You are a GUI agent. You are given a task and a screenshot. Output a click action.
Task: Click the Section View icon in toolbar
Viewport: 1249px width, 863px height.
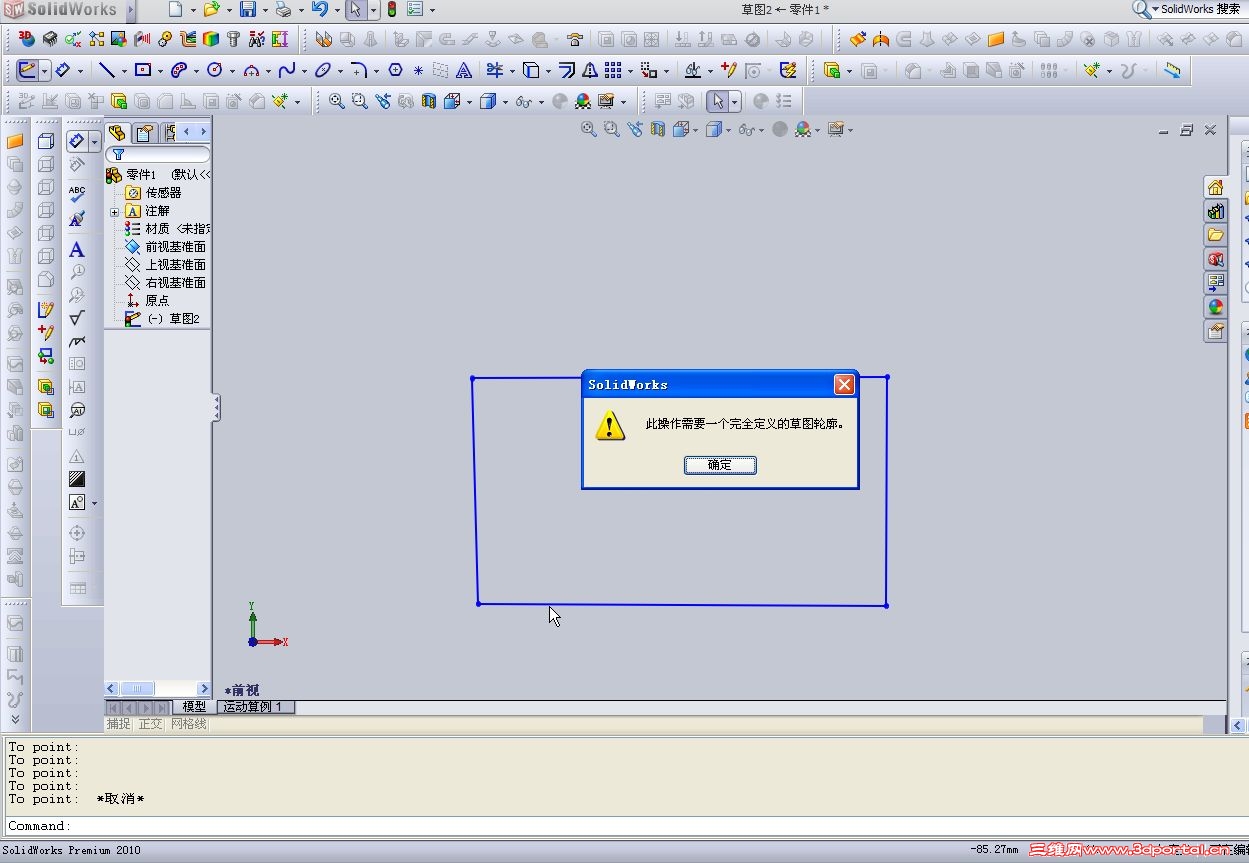tap(429, 101)
